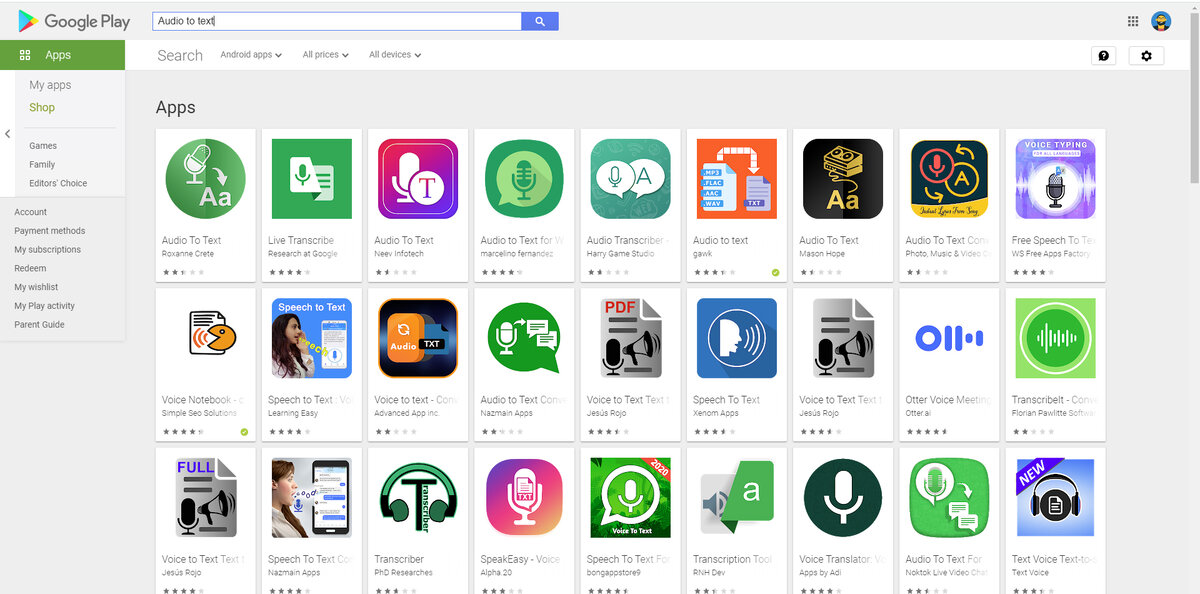Click the help question mark icon
This screenshot has height=594, width=1200.
[x=1103, y=55]
